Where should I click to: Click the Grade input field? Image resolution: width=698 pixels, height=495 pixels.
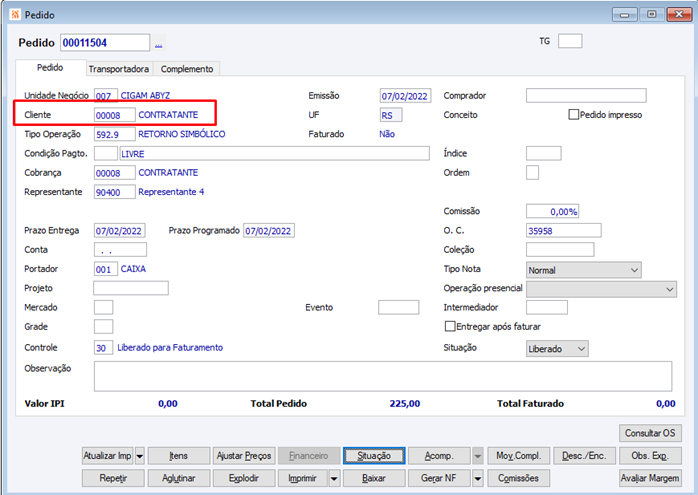point(103,326)
